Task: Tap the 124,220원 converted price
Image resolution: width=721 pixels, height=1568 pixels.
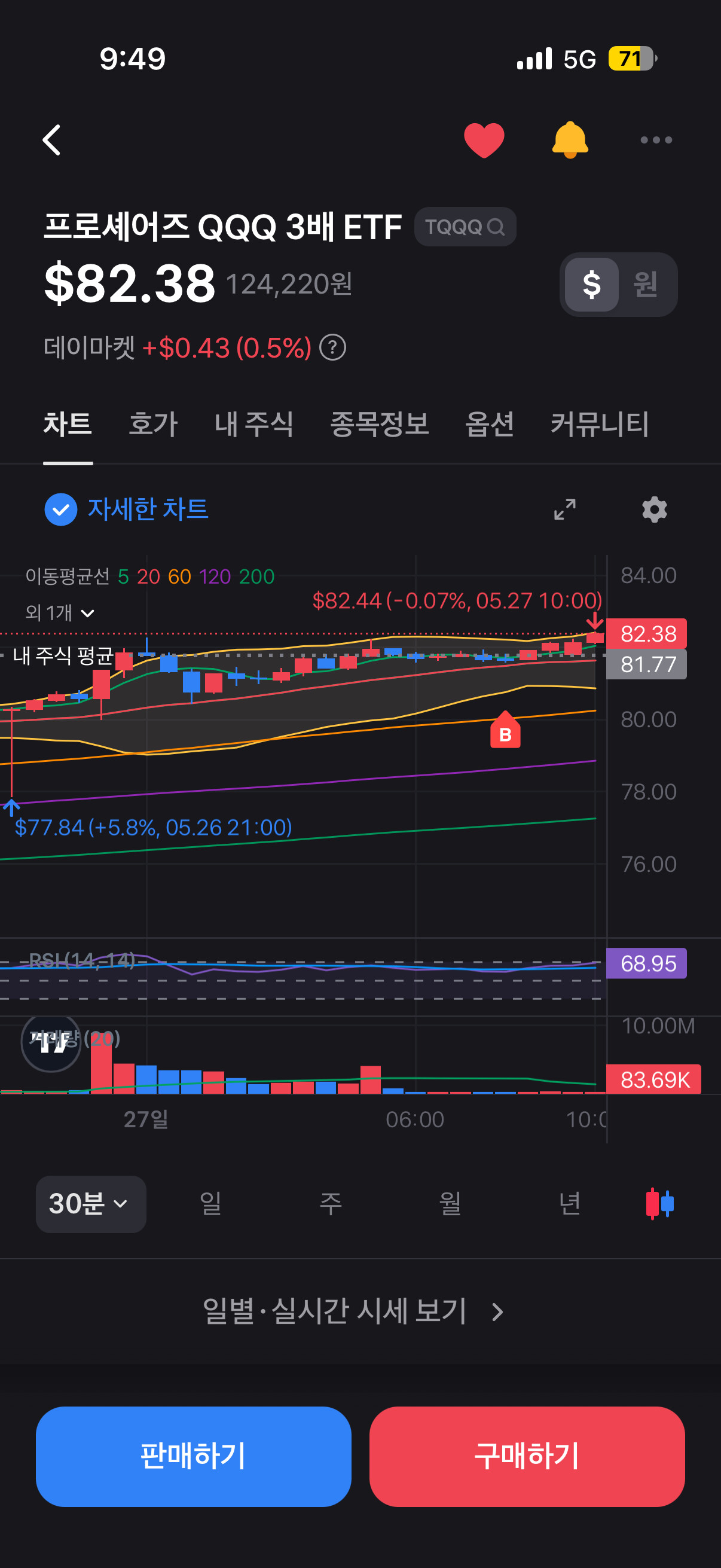Action: (x=289, y=284)
